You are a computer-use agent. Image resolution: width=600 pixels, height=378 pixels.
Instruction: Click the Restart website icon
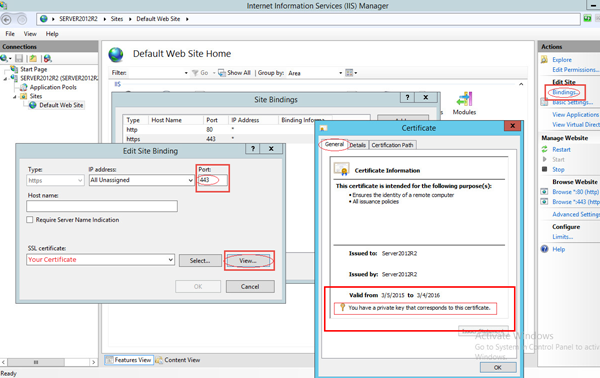click(x=545, y=149)
